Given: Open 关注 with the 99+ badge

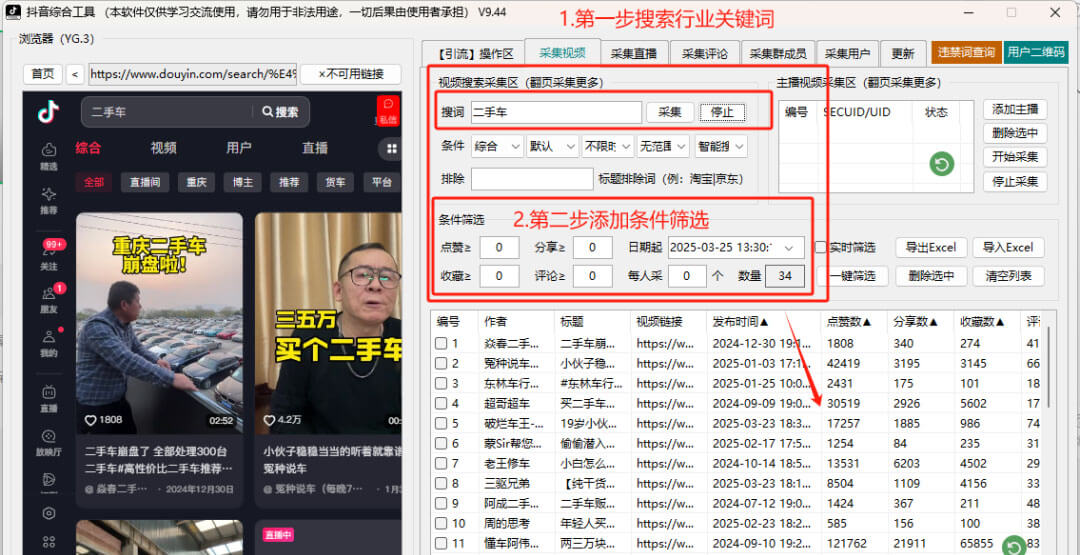Looking at the screenshot, I should [x=49, y=257].
